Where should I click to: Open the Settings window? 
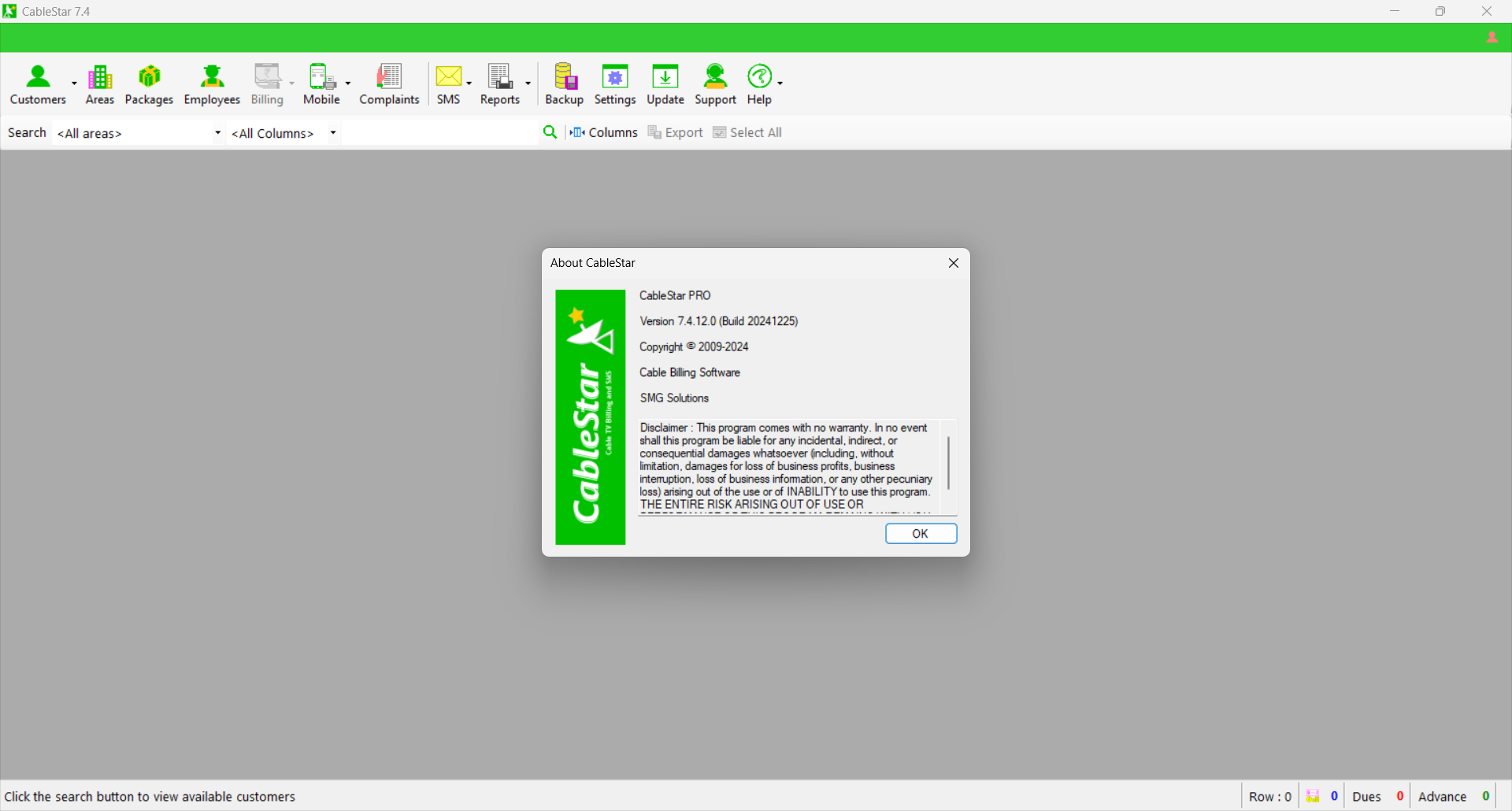[615, 84]
